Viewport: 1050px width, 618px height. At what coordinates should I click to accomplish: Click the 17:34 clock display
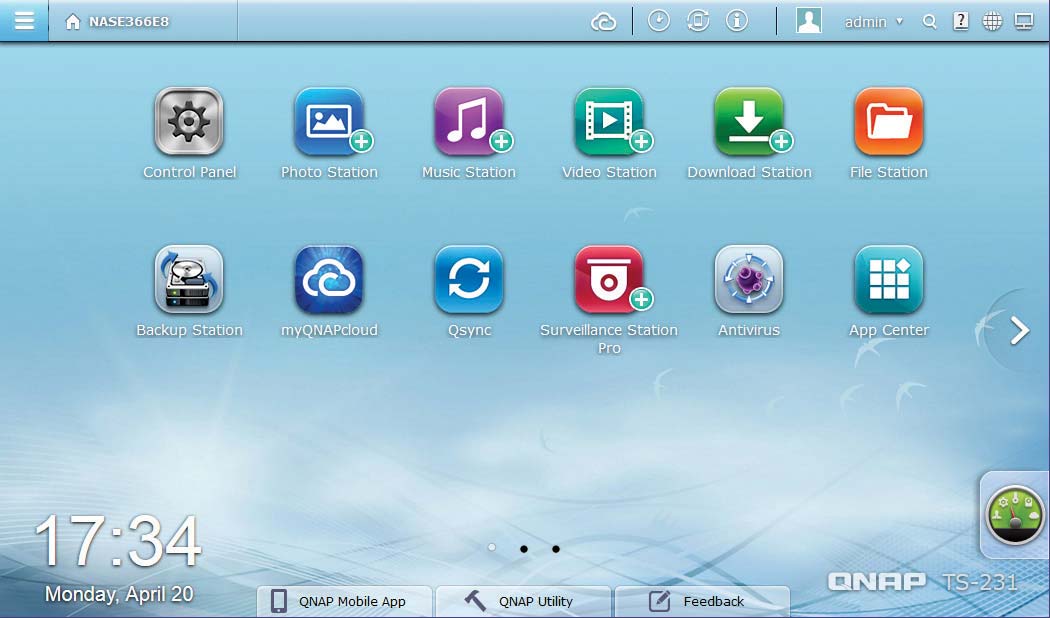pyautogui.click(x=118, y=541)
